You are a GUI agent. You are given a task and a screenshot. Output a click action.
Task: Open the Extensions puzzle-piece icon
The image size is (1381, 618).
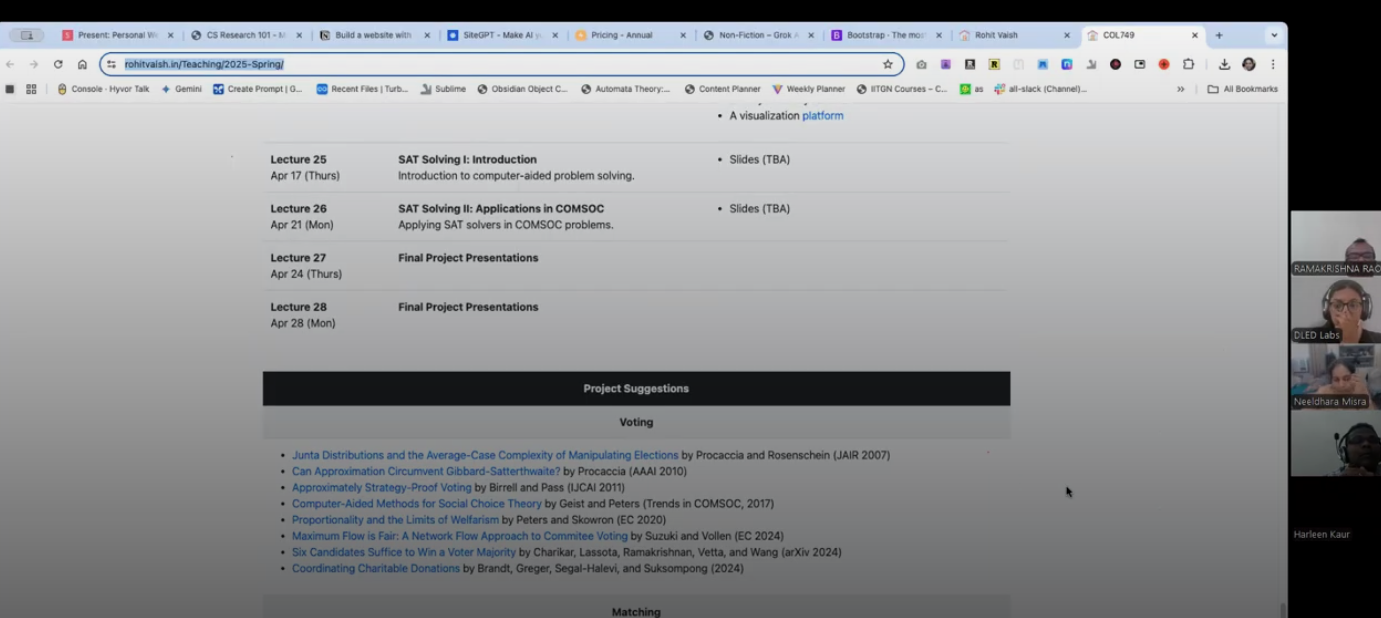click(x=1188, y=64)
